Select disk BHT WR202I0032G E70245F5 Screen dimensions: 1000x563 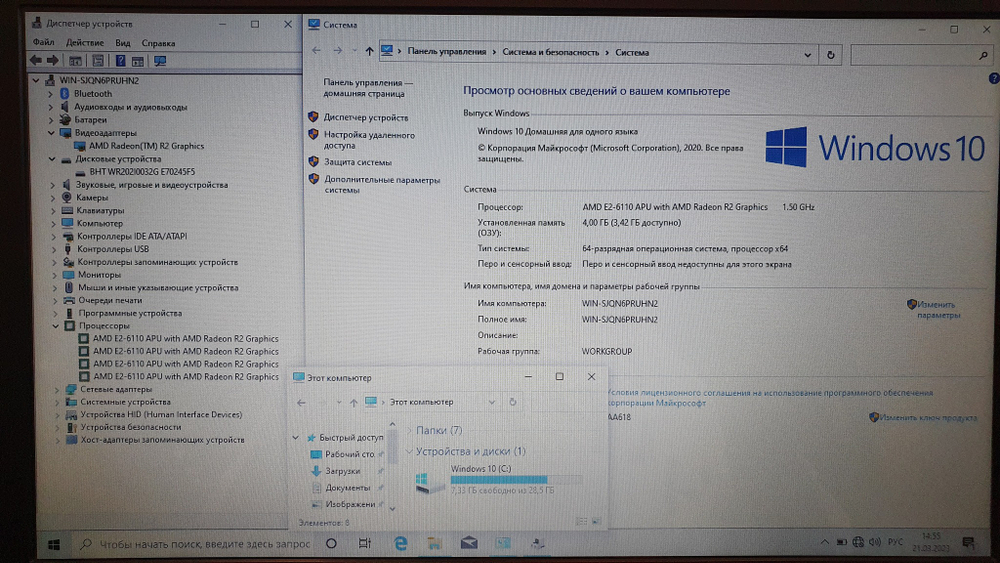coord(142,172)
